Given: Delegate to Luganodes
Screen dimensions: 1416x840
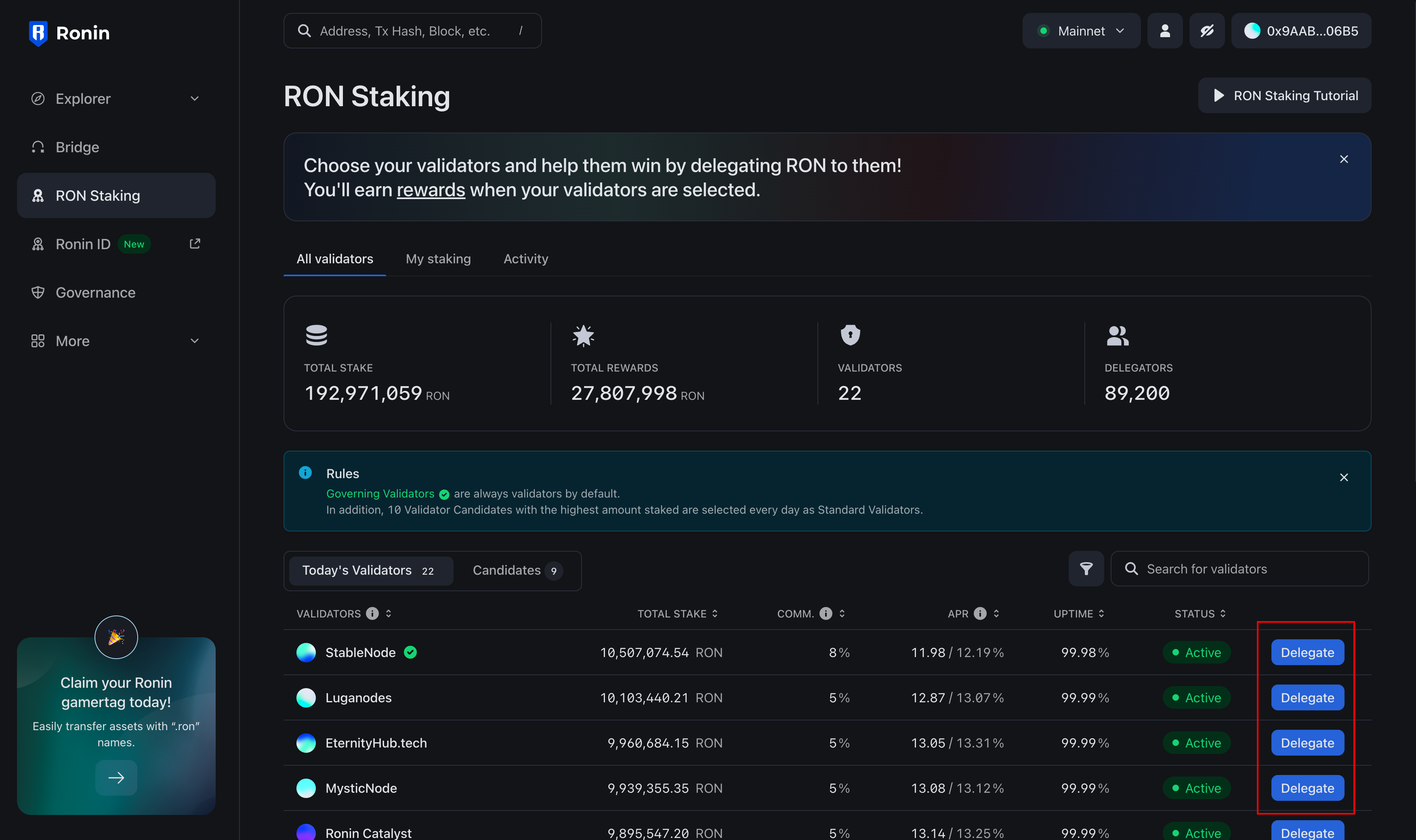Looking at the screenshot, I should tap(1307, 697).
